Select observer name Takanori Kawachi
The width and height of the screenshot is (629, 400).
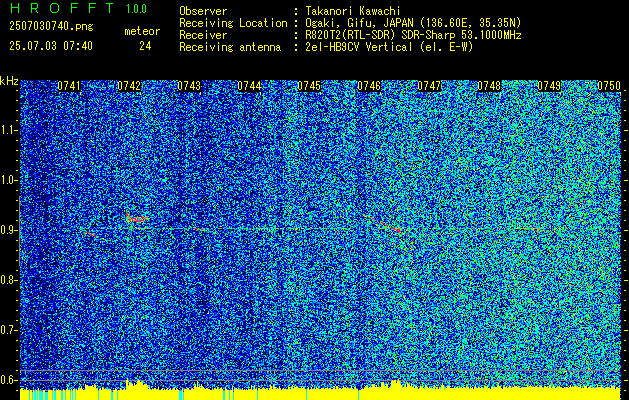(x=352, y=11)
